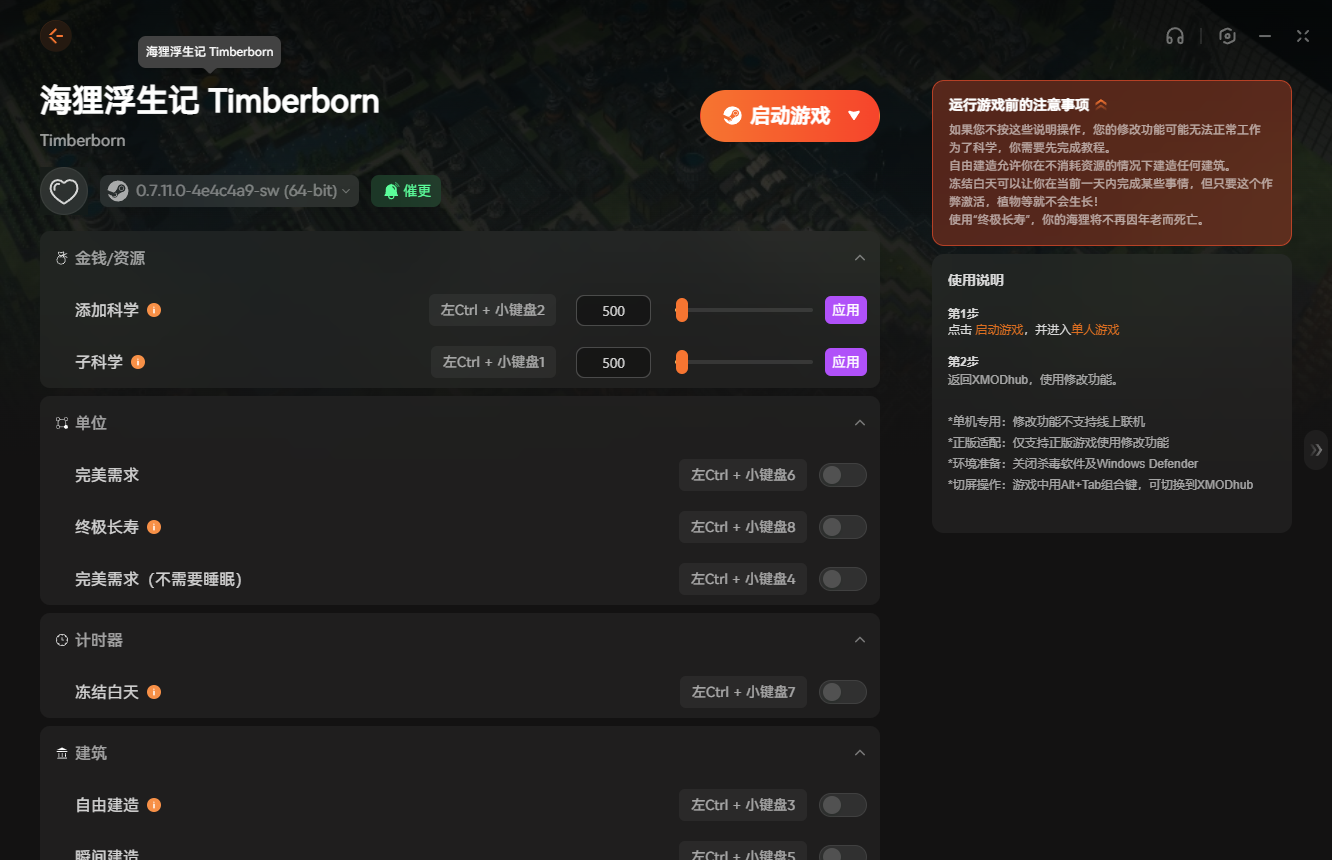Click the screen capture icon top right
The height and width of the screenshot is (860, 1332).
(x=1227, y=35)
